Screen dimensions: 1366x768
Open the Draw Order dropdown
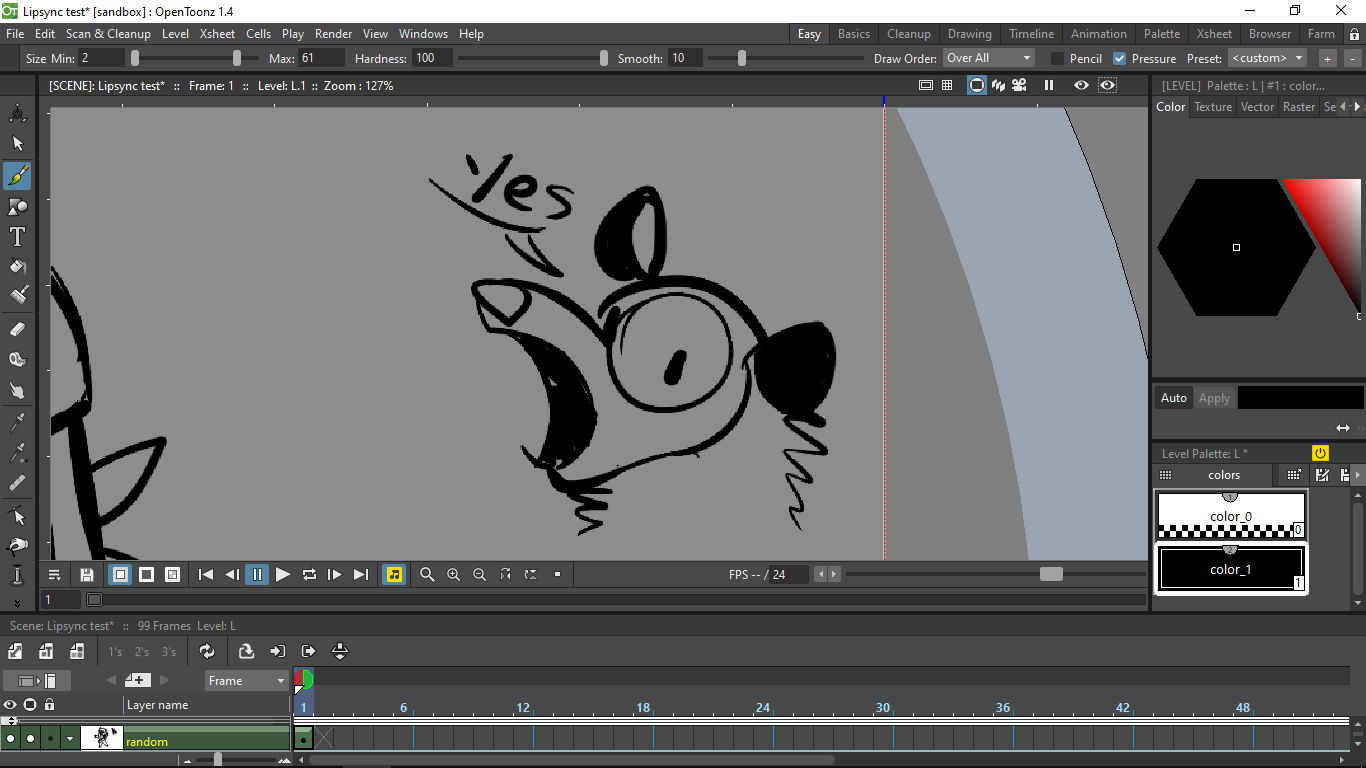coord(988,58)
